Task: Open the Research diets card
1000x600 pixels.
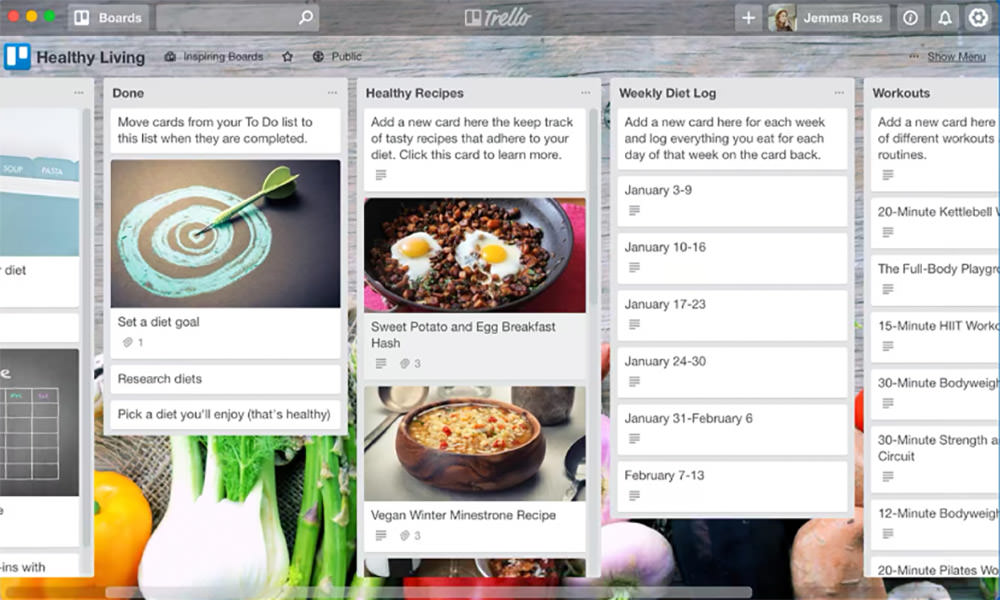Action: pos(225,379)
